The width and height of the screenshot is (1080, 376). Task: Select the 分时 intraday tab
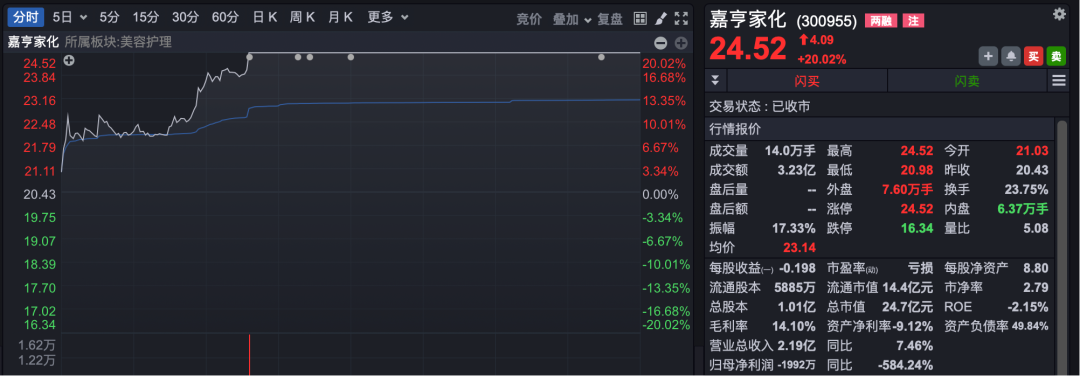tap(25, 17)
